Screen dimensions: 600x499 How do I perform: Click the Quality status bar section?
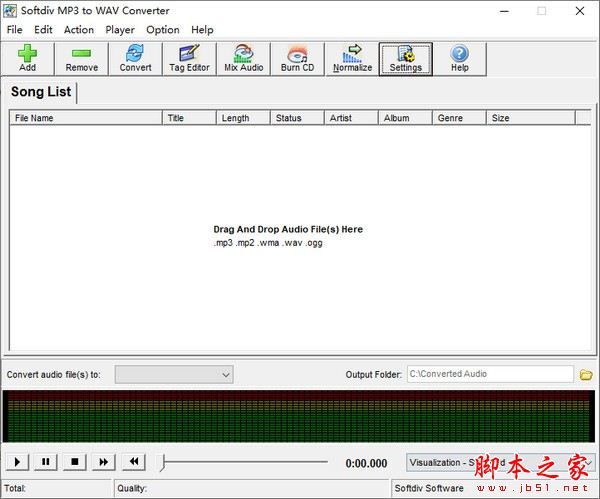(x=251, y=488)
